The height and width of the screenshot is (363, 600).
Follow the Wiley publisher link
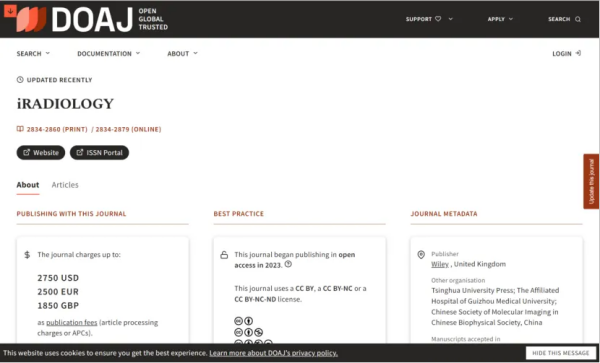[440, 264]
